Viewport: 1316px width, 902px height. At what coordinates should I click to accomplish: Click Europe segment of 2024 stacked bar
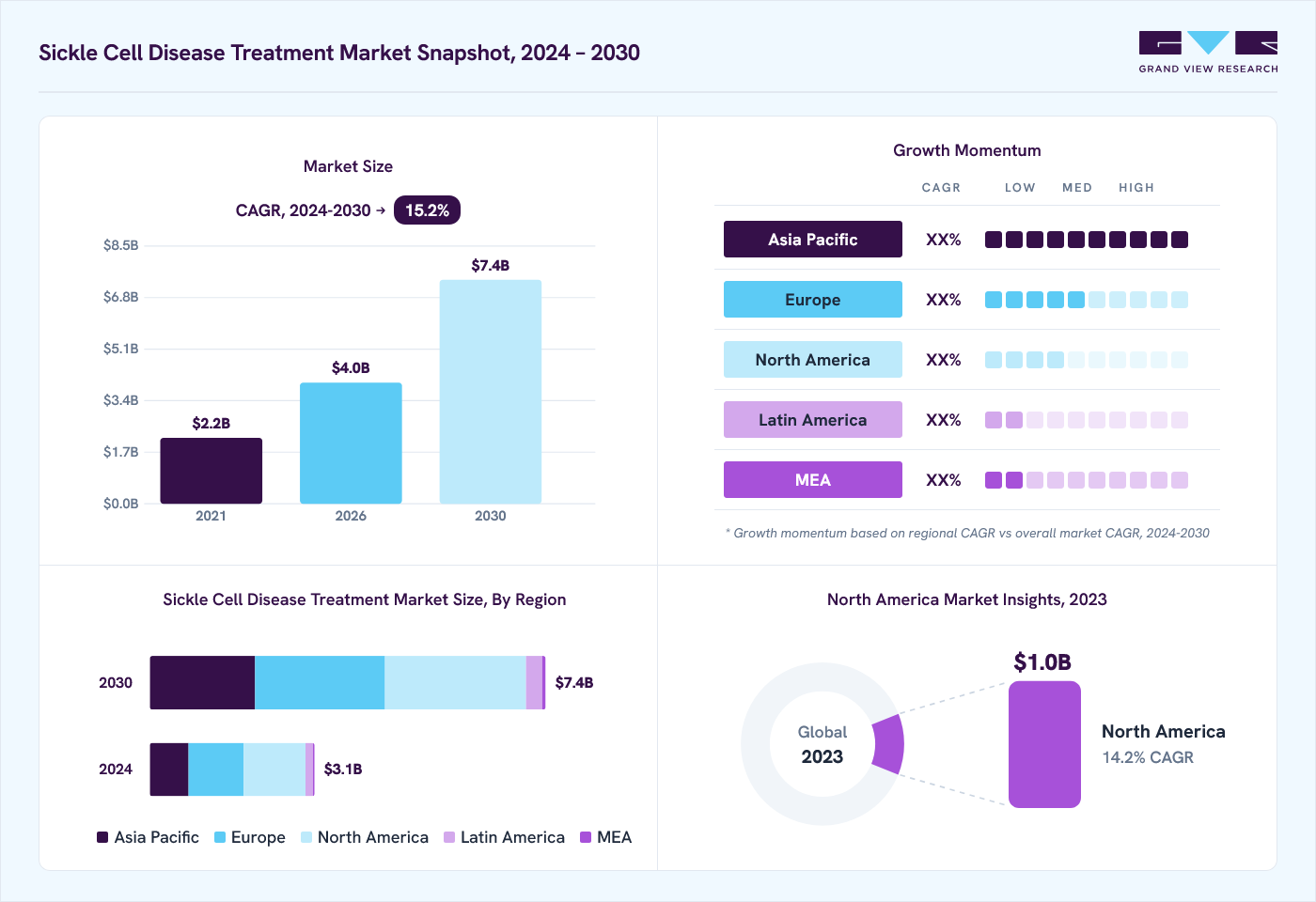pyautogui.click(x=216, y=770)
